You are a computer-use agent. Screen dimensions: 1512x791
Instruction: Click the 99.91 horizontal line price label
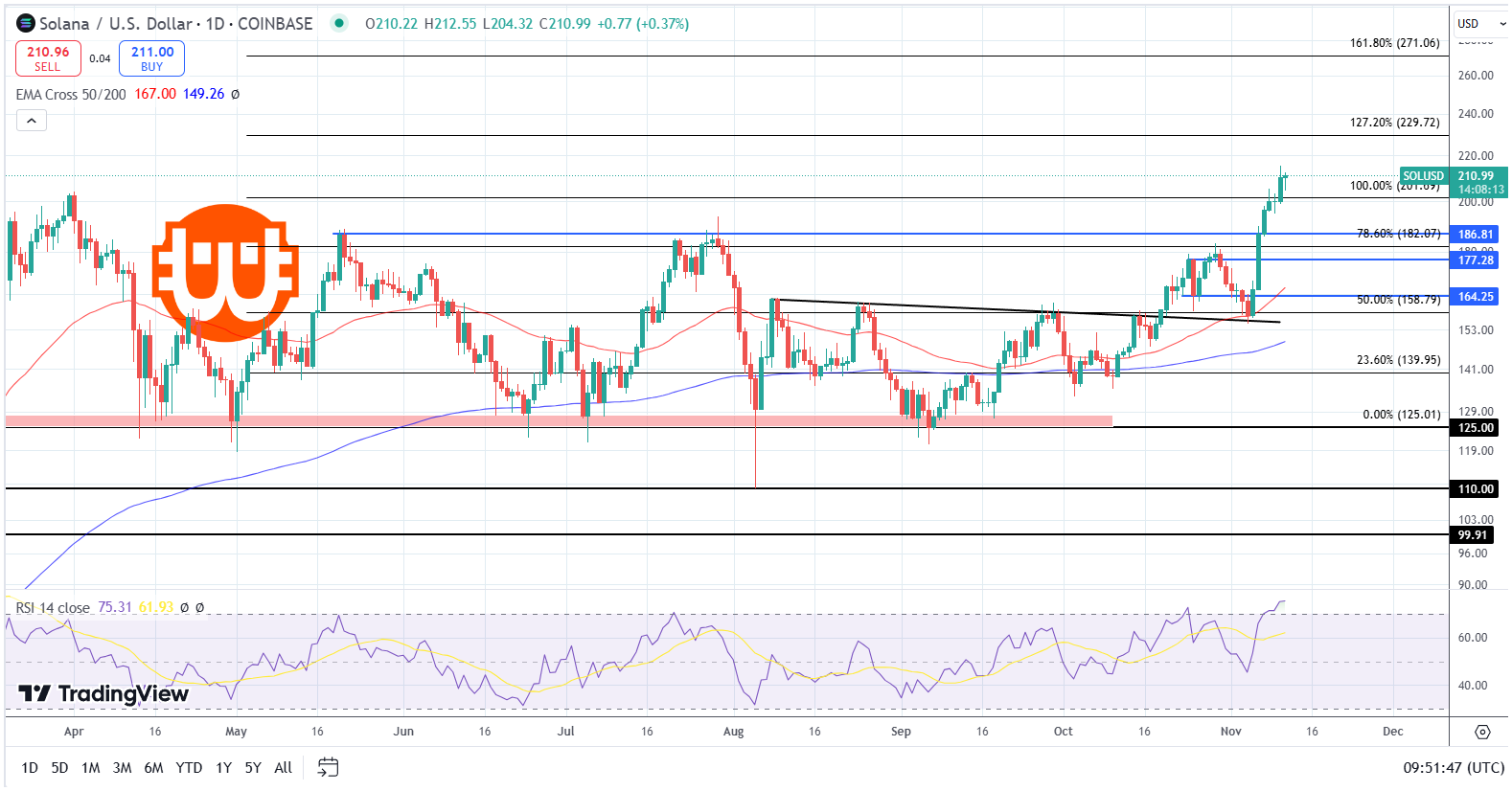click(x=1473, y=534)
